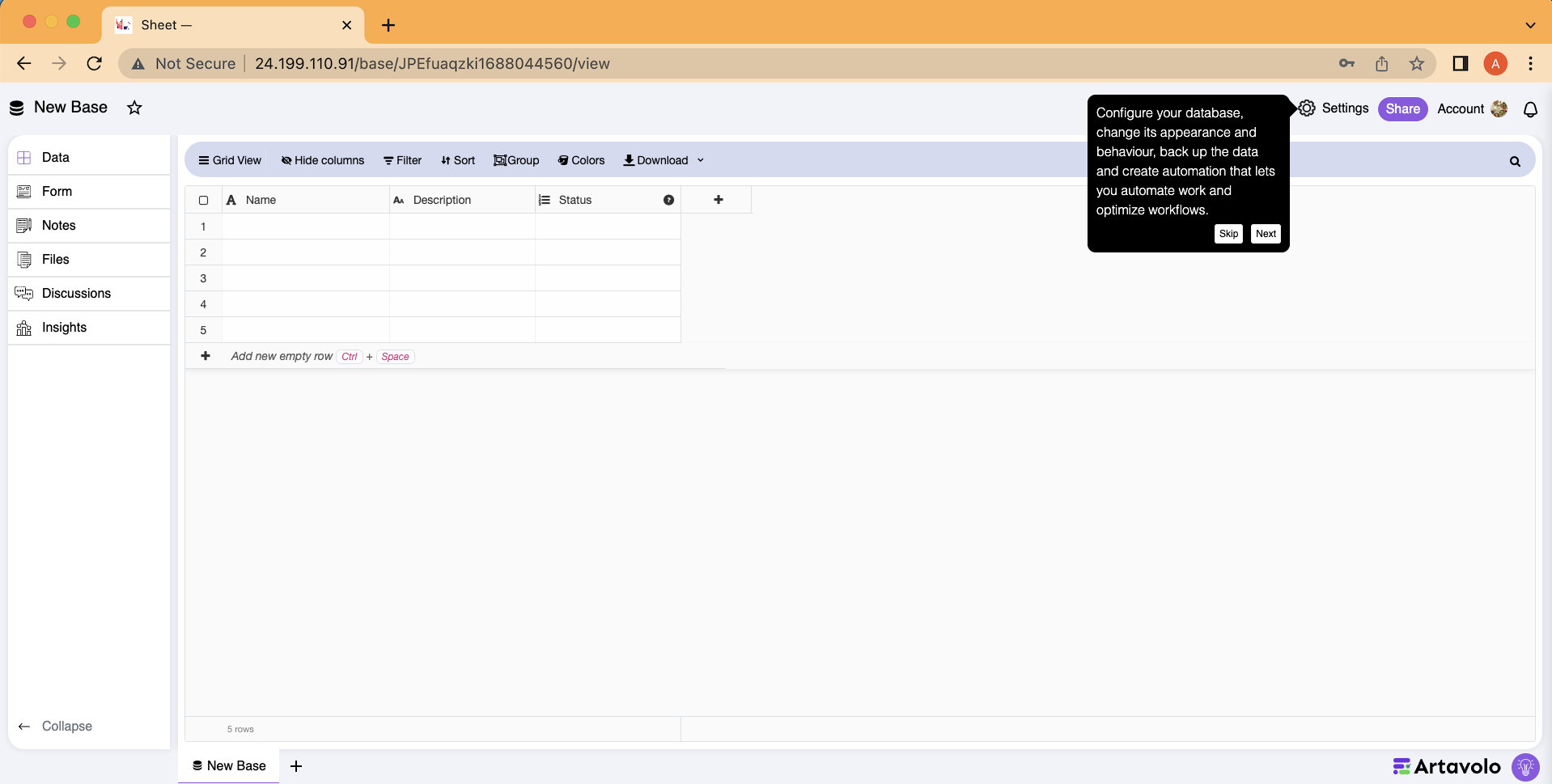Open Discussions in sidebar
1552x784 pixels.
pos(89,293)
